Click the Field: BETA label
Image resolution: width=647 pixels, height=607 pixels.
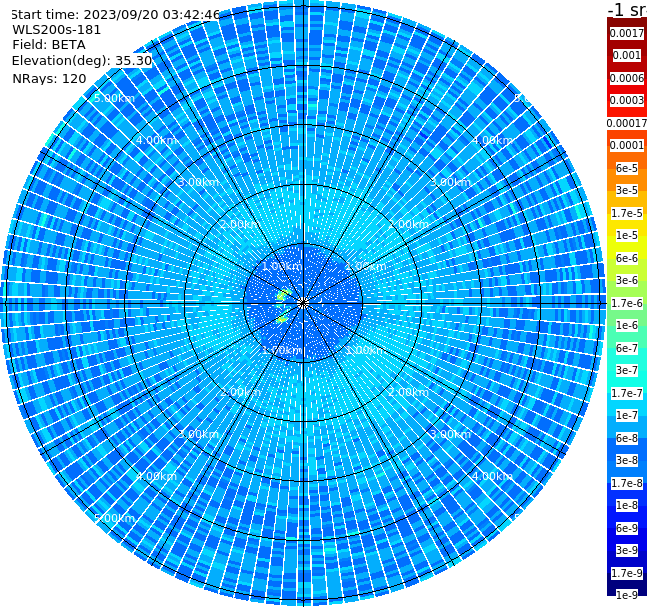coord(49,45)
